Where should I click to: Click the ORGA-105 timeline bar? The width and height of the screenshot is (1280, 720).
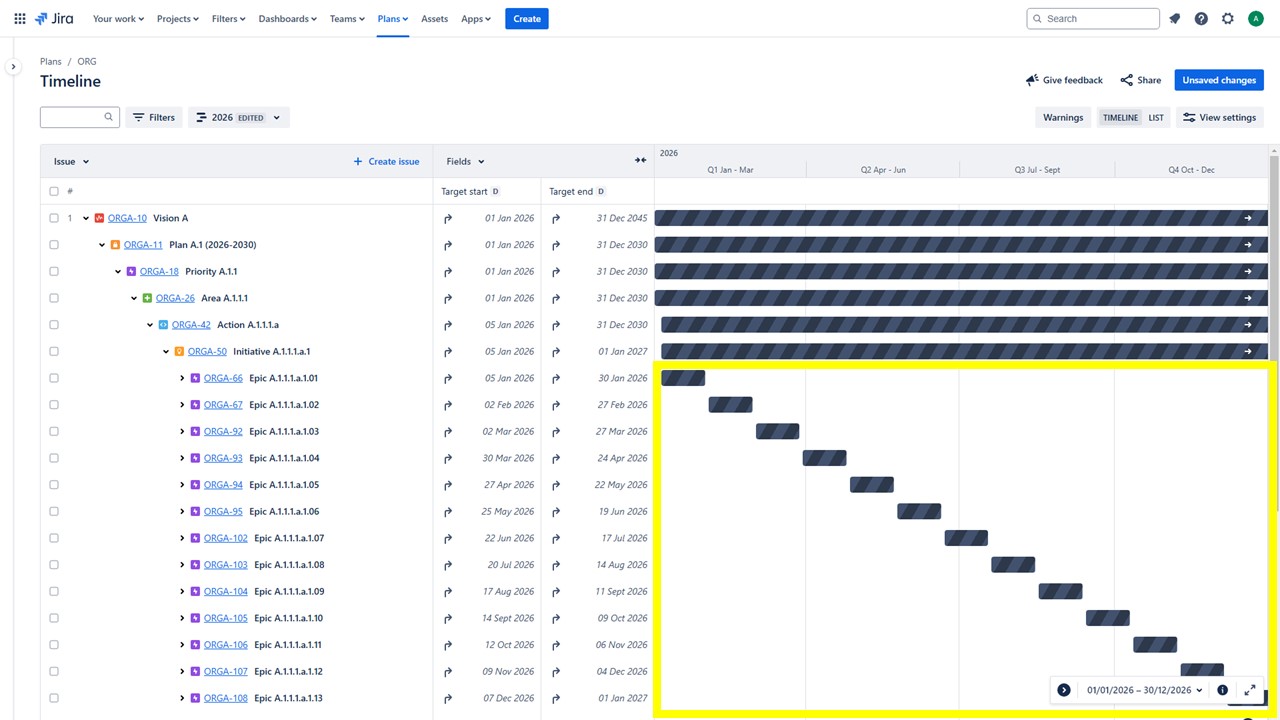(1108, 618)
